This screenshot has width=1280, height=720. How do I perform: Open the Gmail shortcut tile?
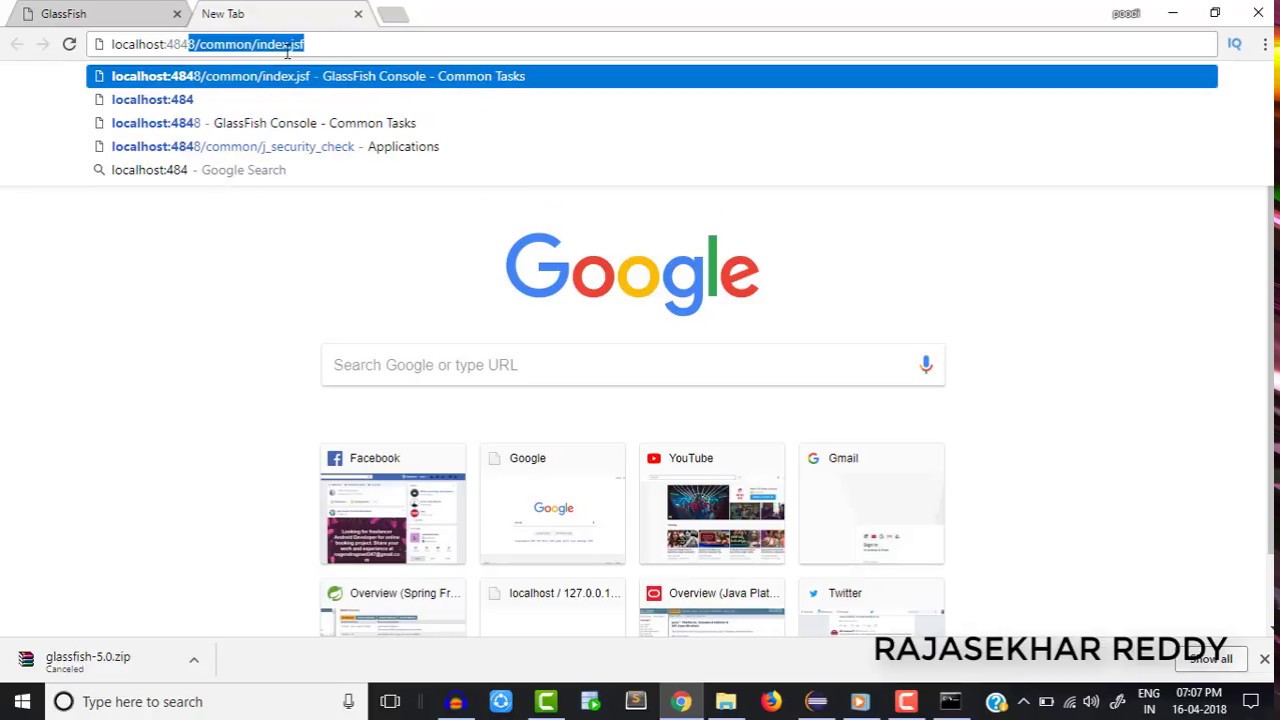click(x=871, y=504)
